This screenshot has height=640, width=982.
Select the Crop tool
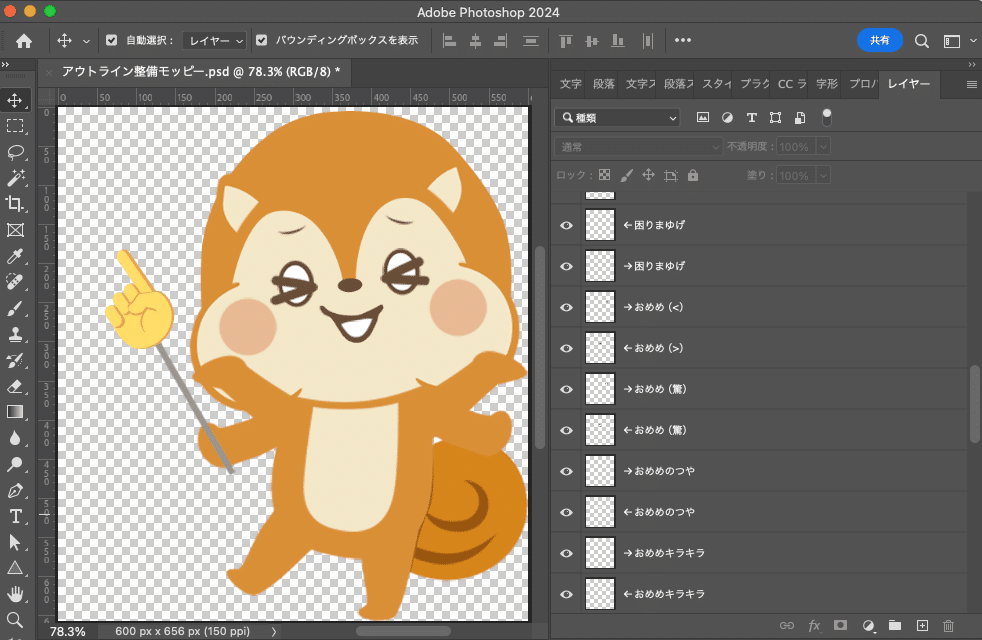tap(15, 204)
